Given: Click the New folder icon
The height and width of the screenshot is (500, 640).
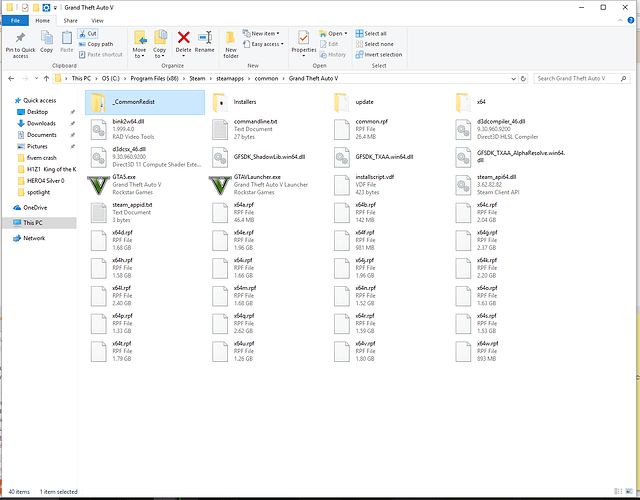Looking at the screenshot, I should [x=231, y=38].
